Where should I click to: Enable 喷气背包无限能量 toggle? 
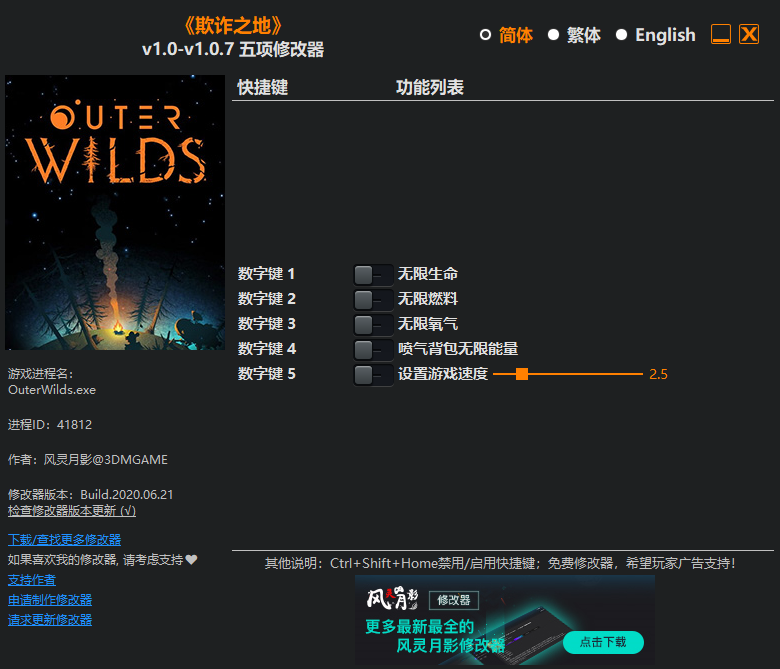373,349
